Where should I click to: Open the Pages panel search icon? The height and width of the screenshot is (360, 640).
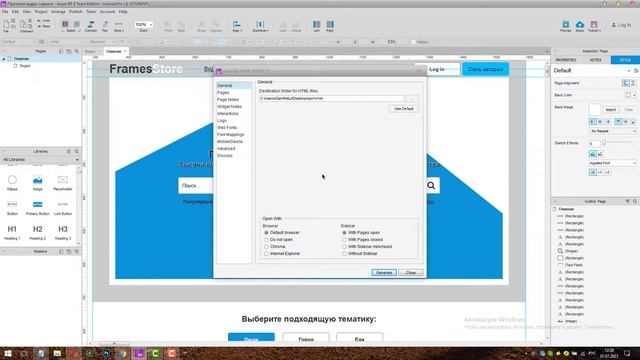click(76, 51)
